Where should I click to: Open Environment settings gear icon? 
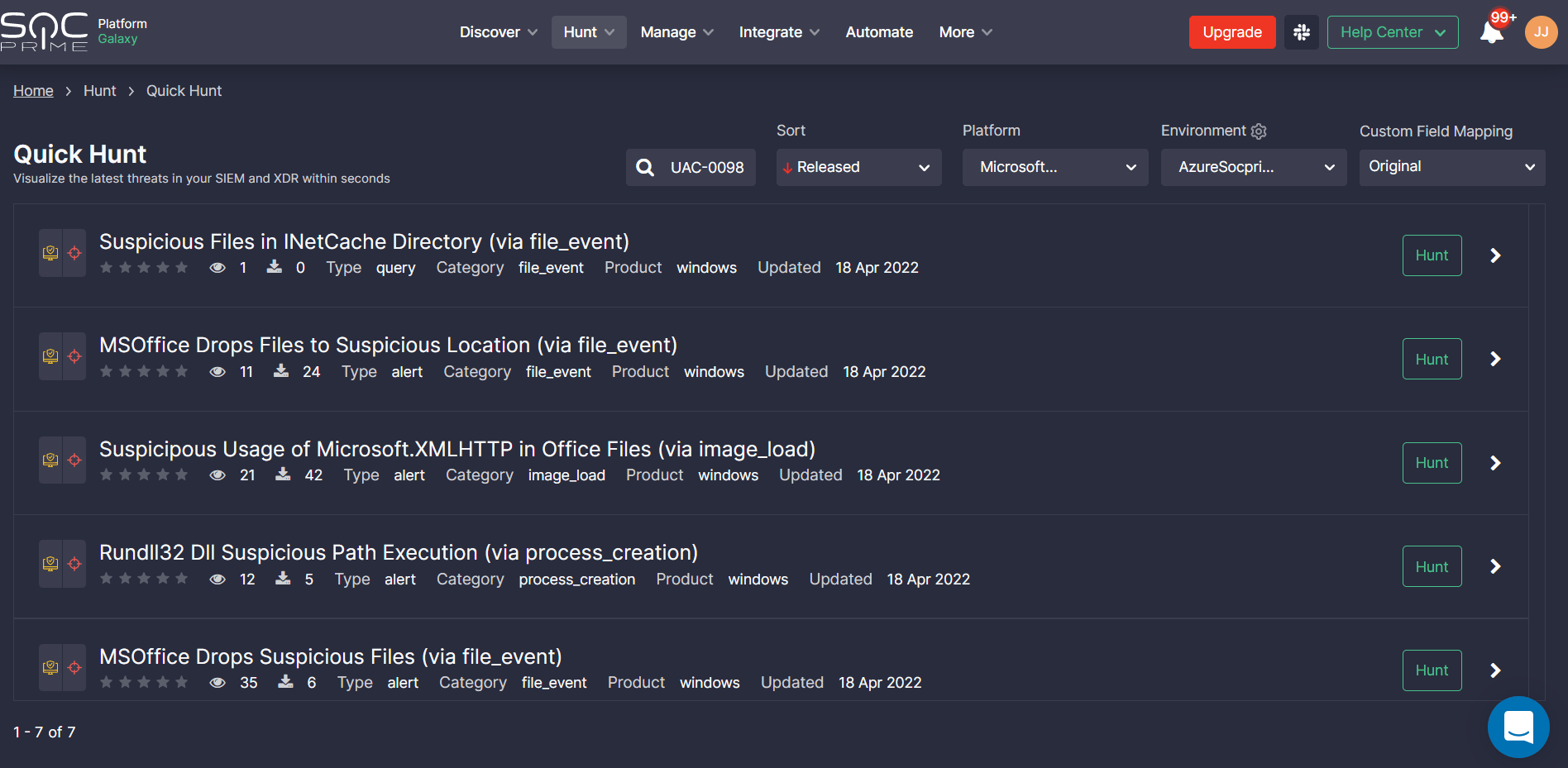coord(1259,131)
